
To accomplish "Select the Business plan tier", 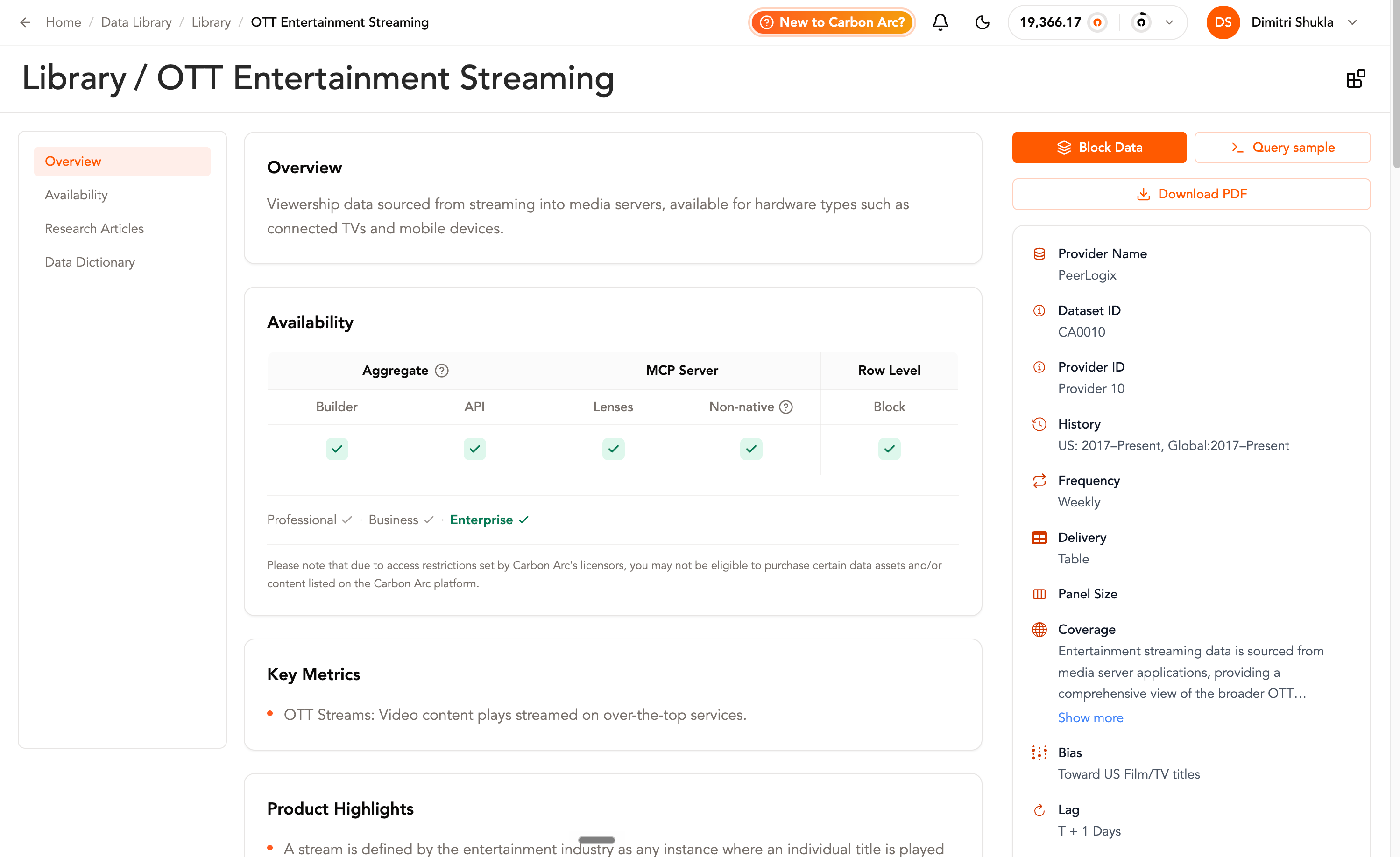I will coord(401,520).
